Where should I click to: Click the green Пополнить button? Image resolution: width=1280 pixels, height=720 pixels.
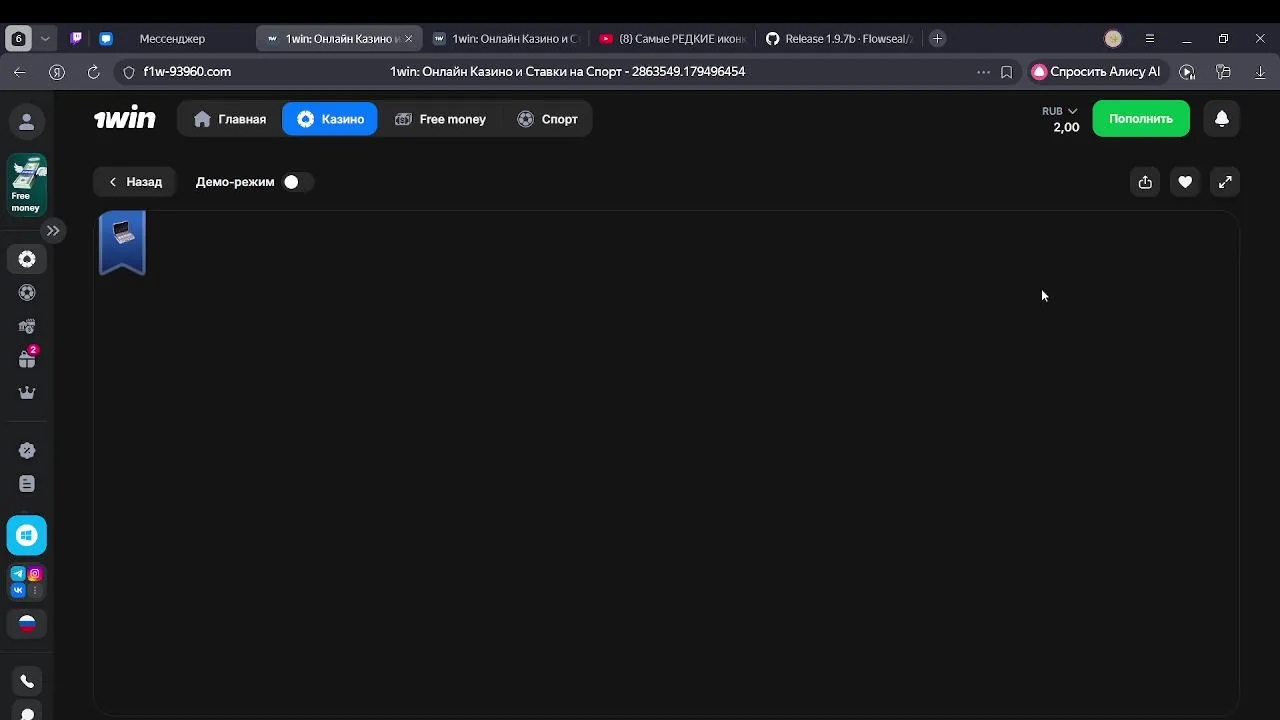[1141, 119]
